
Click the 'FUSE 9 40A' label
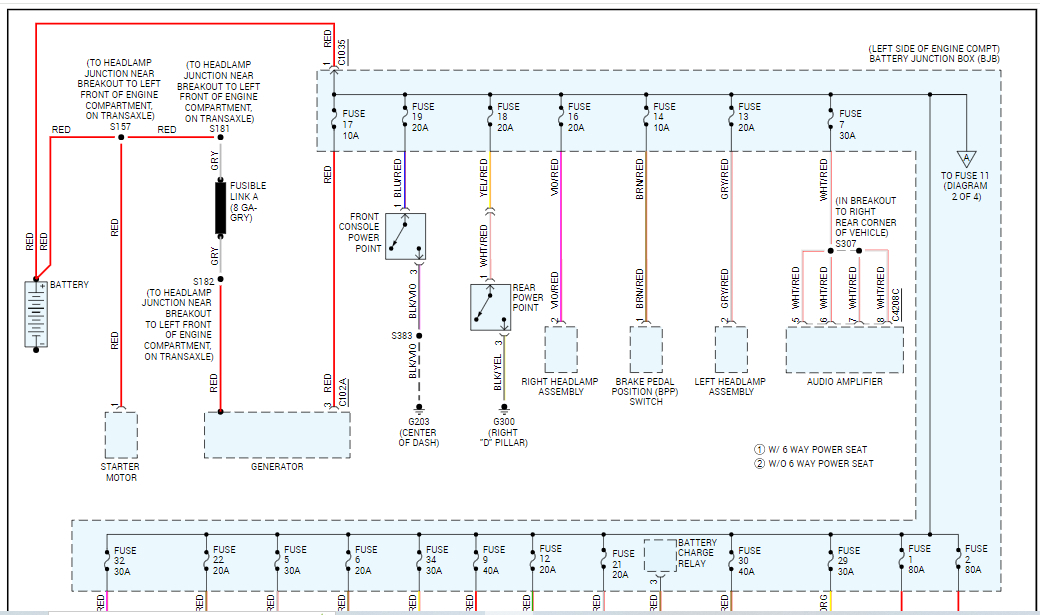[x=494, y=560]
